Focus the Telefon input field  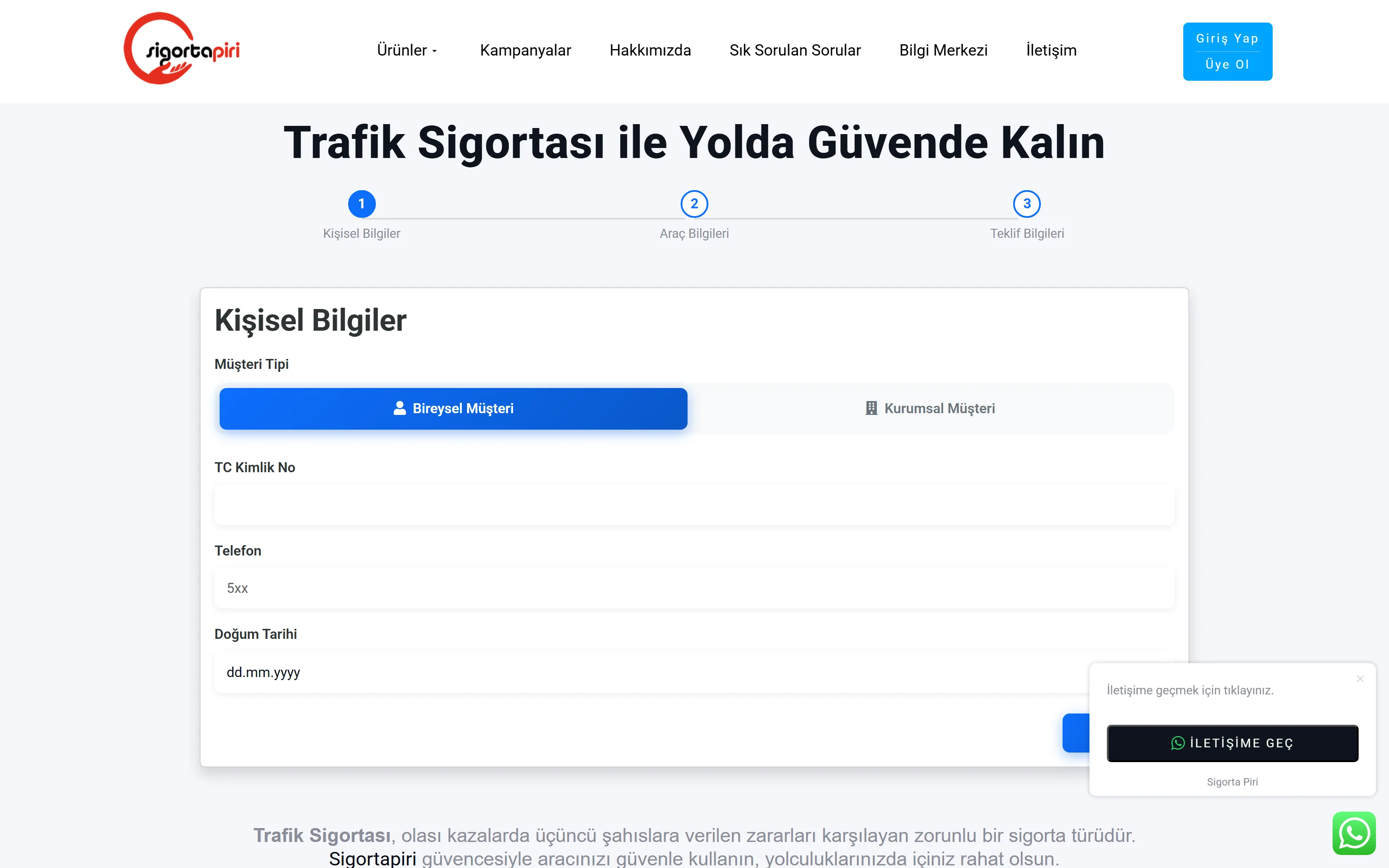[x=694, y=588]
